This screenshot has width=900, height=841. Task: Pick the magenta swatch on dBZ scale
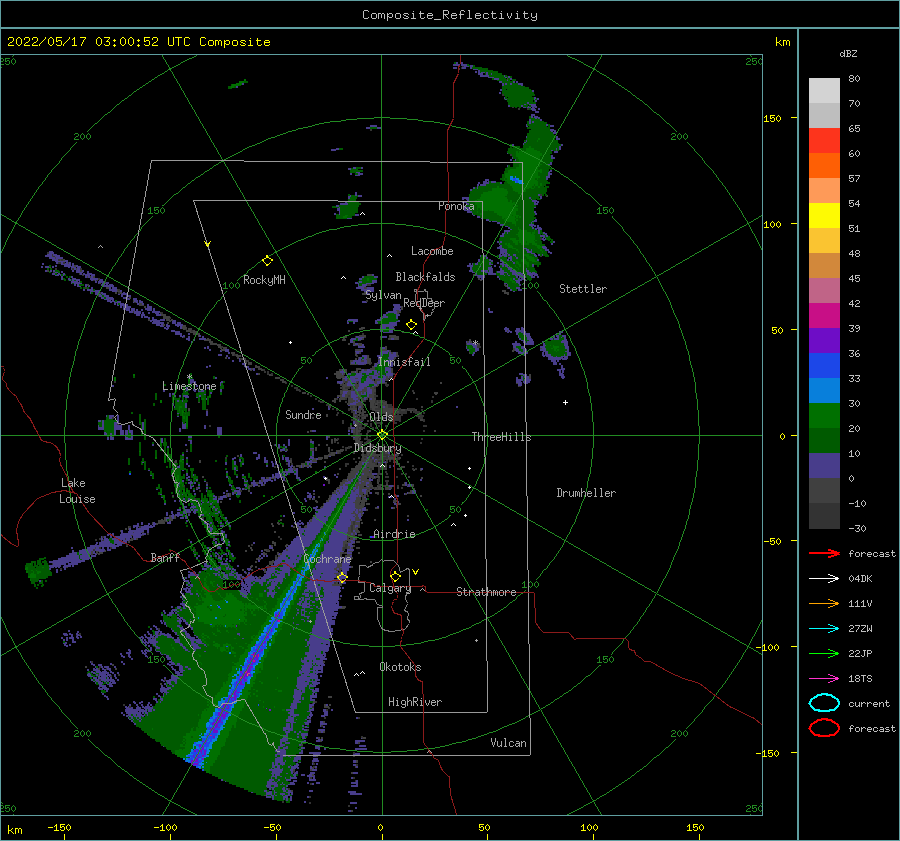point(824,315)
